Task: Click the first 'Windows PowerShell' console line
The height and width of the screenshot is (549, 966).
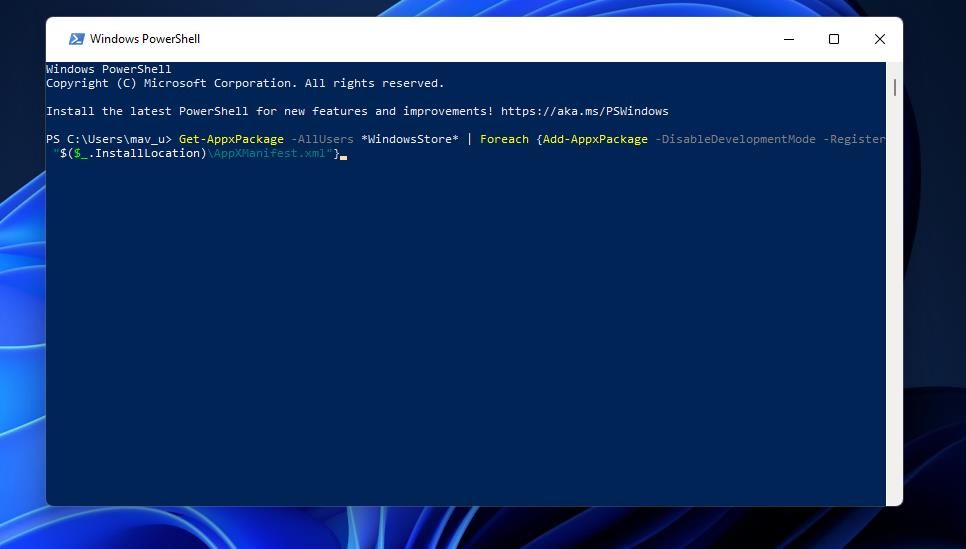Action: click(x=108, y=69)
